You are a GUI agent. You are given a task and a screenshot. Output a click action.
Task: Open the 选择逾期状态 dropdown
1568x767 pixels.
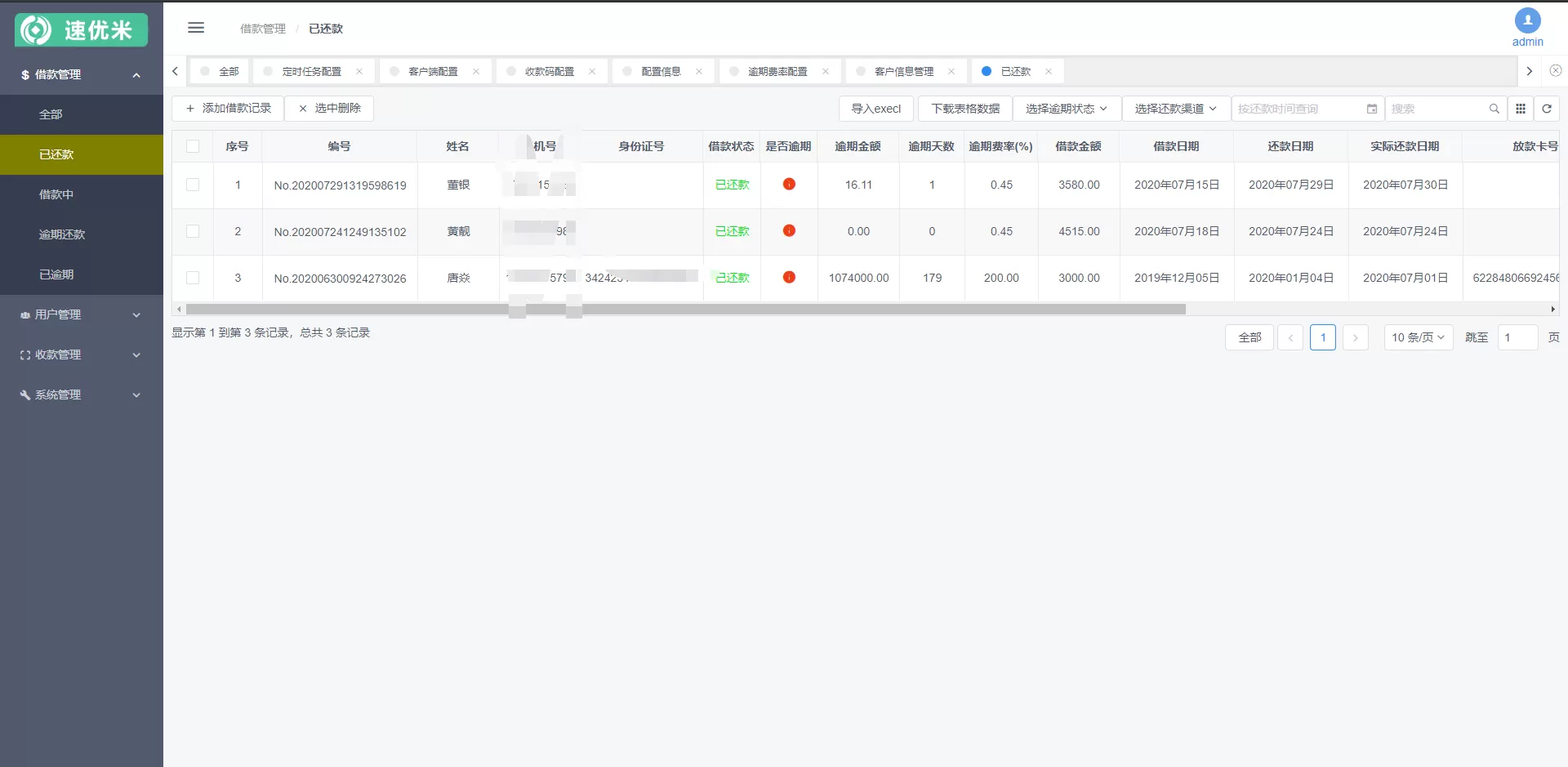tap(1067, 108)
